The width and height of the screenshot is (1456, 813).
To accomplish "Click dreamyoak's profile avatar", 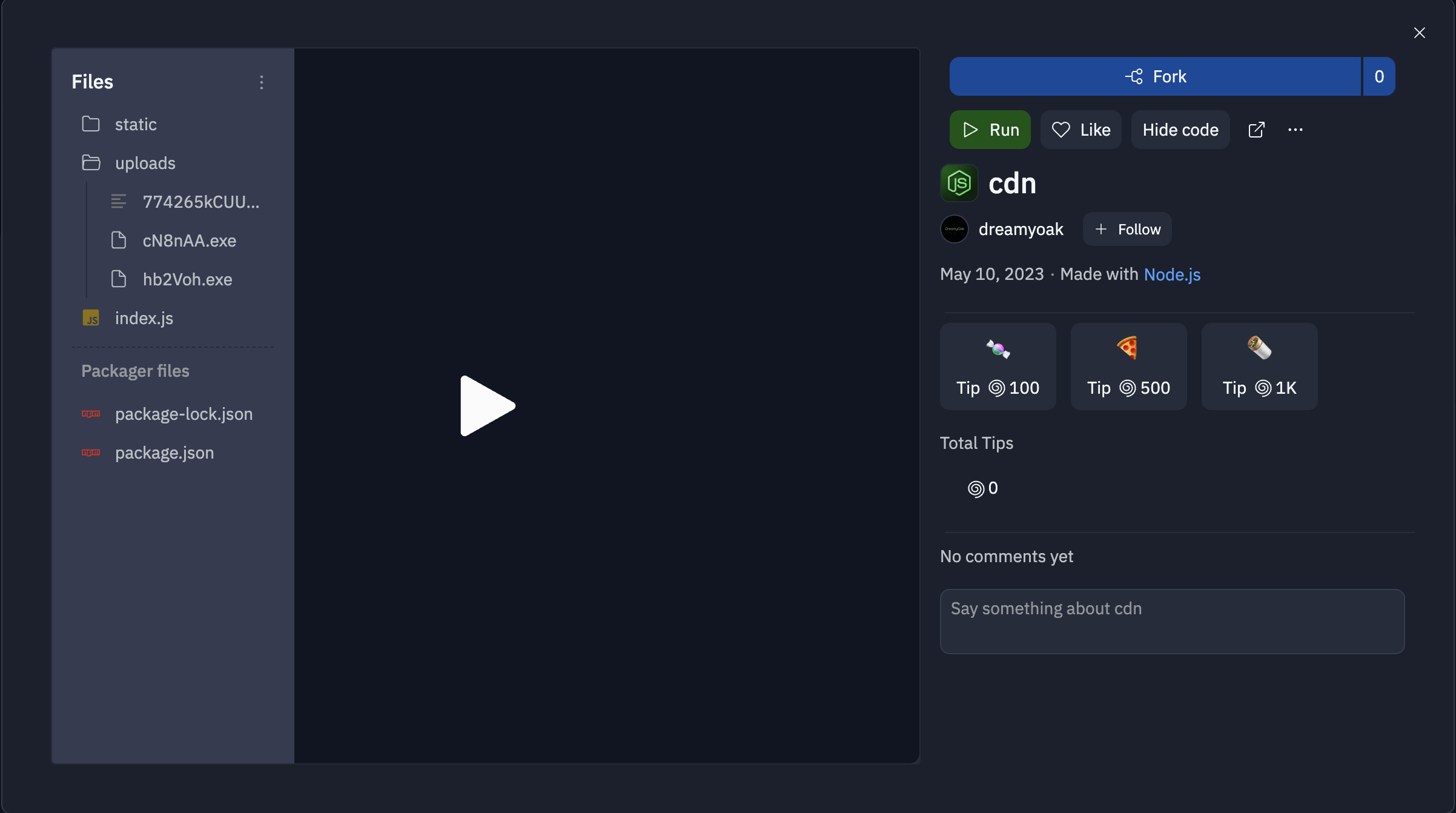I will [x=955, y=229].
